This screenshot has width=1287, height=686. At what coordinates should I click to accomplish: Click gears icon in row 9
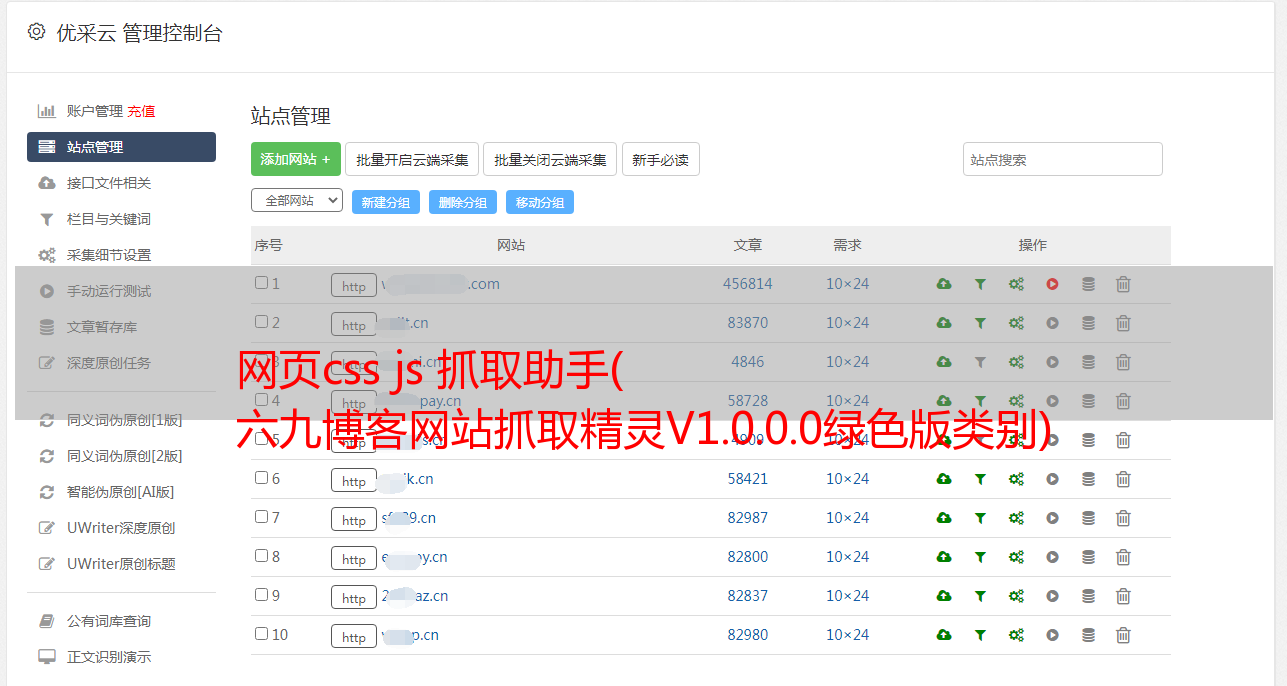click(x=1016, y=596)
